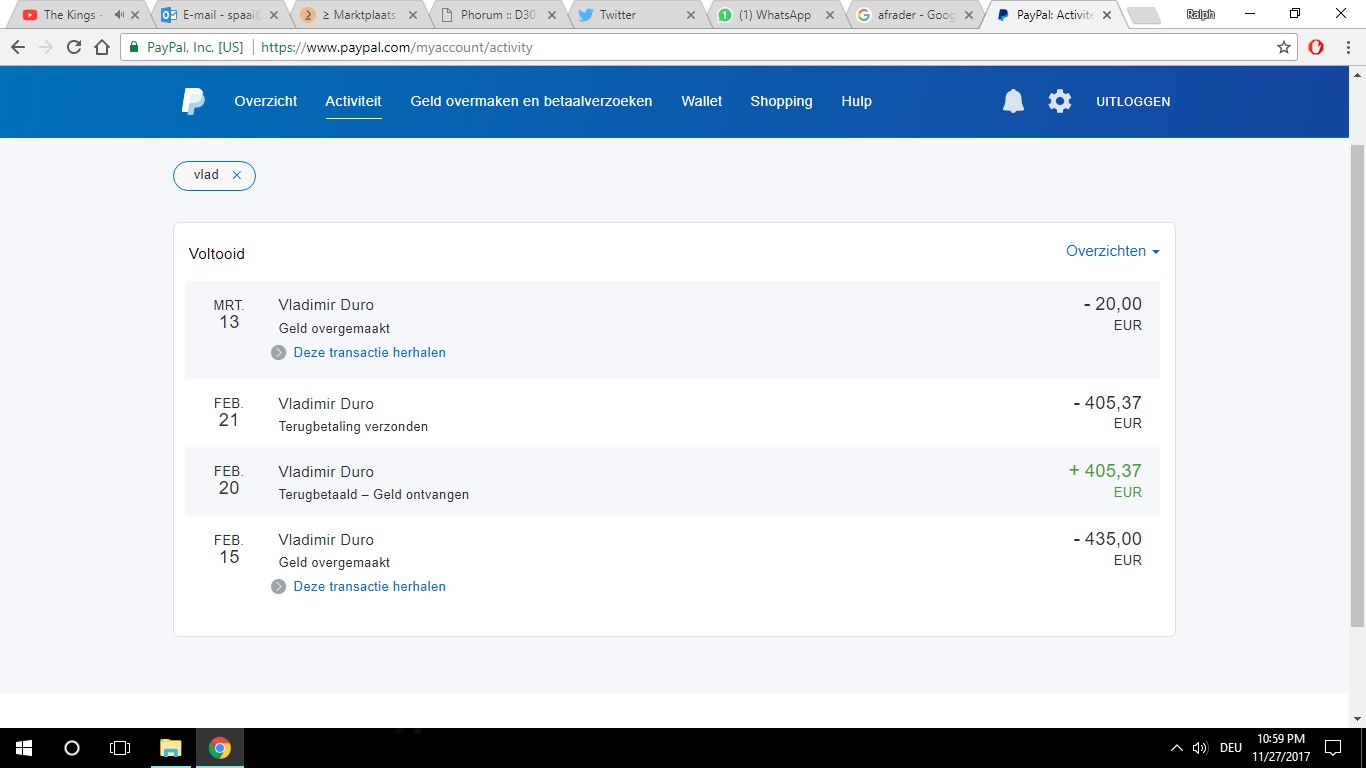Screen dimensions: 1366x768
Task: Show hidden tray icons
Action: tap(1176, 748)
